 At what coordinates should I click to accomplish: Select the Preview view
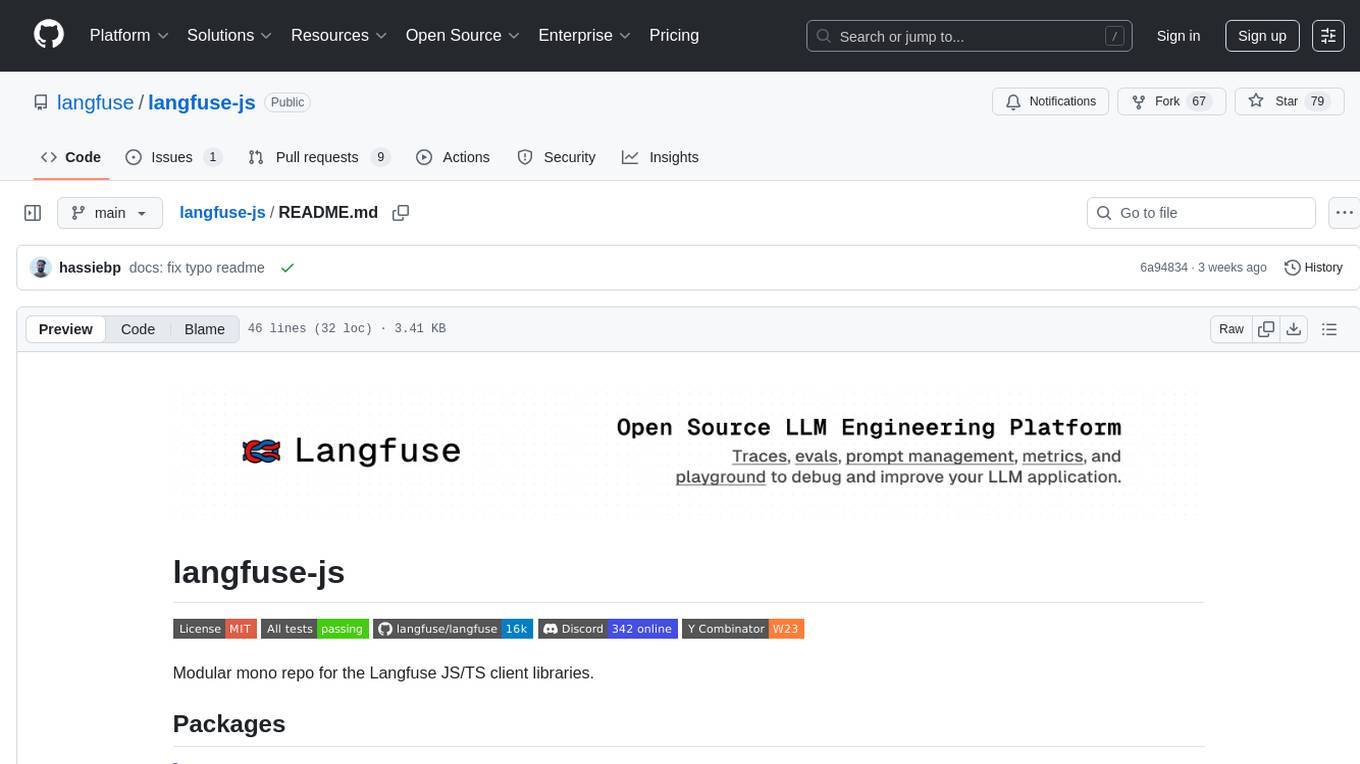[66, 329]
